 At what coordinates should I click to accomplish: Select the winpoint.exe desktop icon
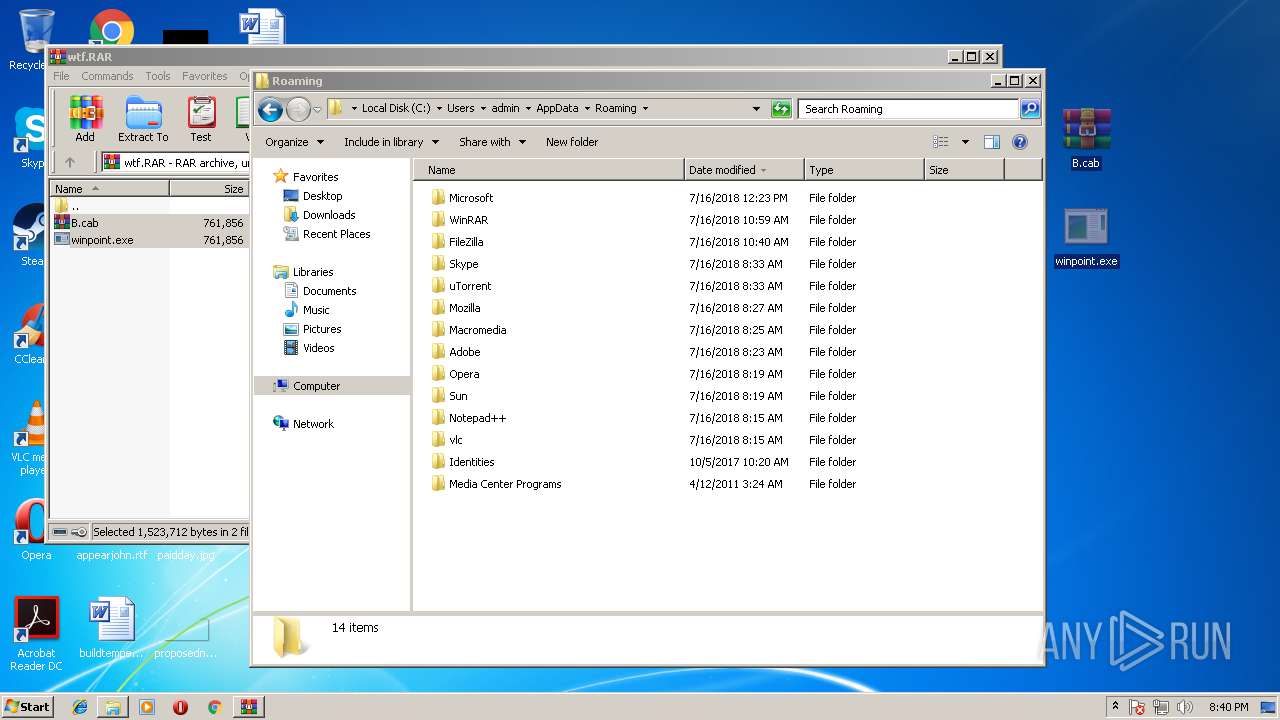(x=1086, y=238)
